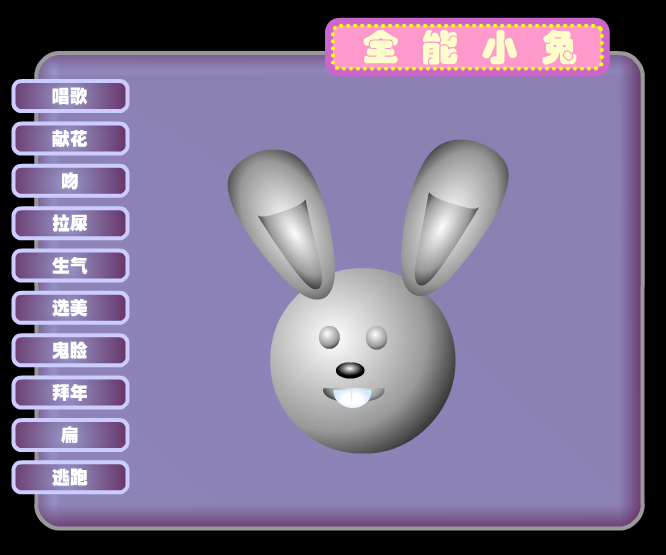
Task: Click the 拜年 button
Action: [70, 392]
